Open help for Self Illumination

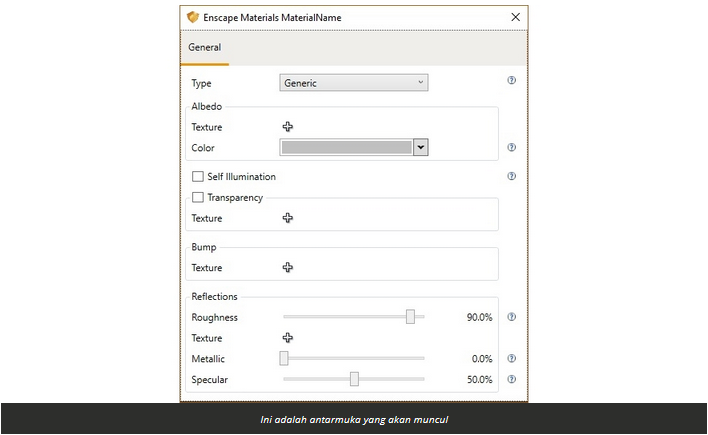coord(512,176)
